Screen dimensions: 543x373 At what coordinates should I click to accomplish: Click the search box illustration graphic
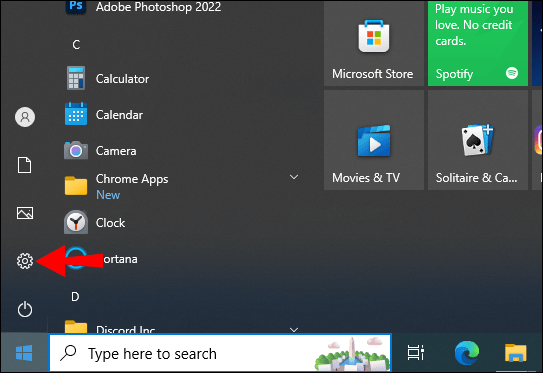352,353
